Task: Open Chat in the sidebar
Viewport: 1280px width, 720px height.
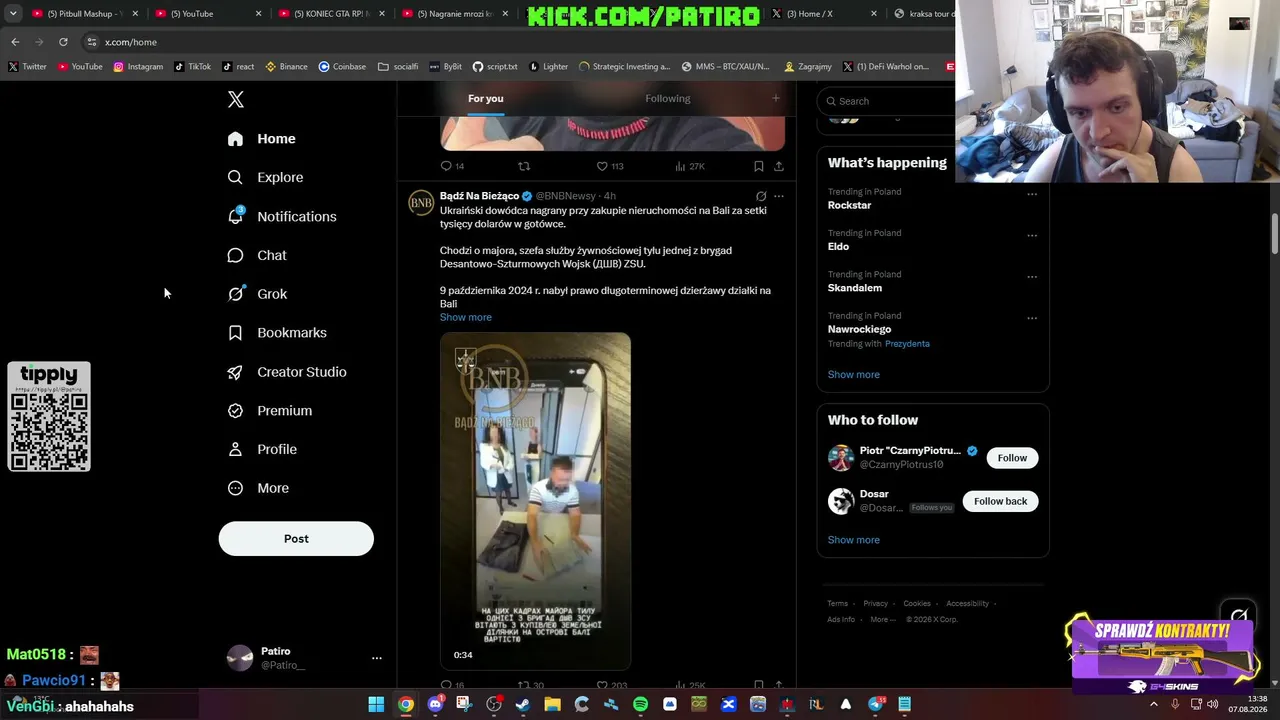Action: 257,255
